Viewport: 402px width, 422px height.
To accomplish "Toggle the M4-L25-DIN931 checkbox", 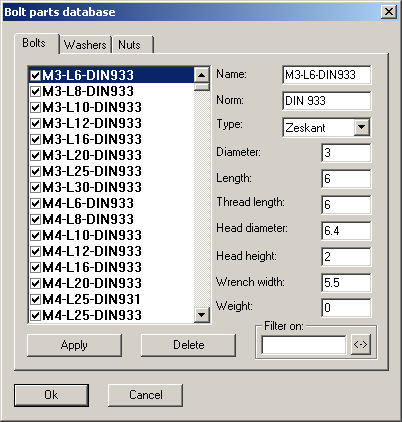I will click(x=35, y=299).
